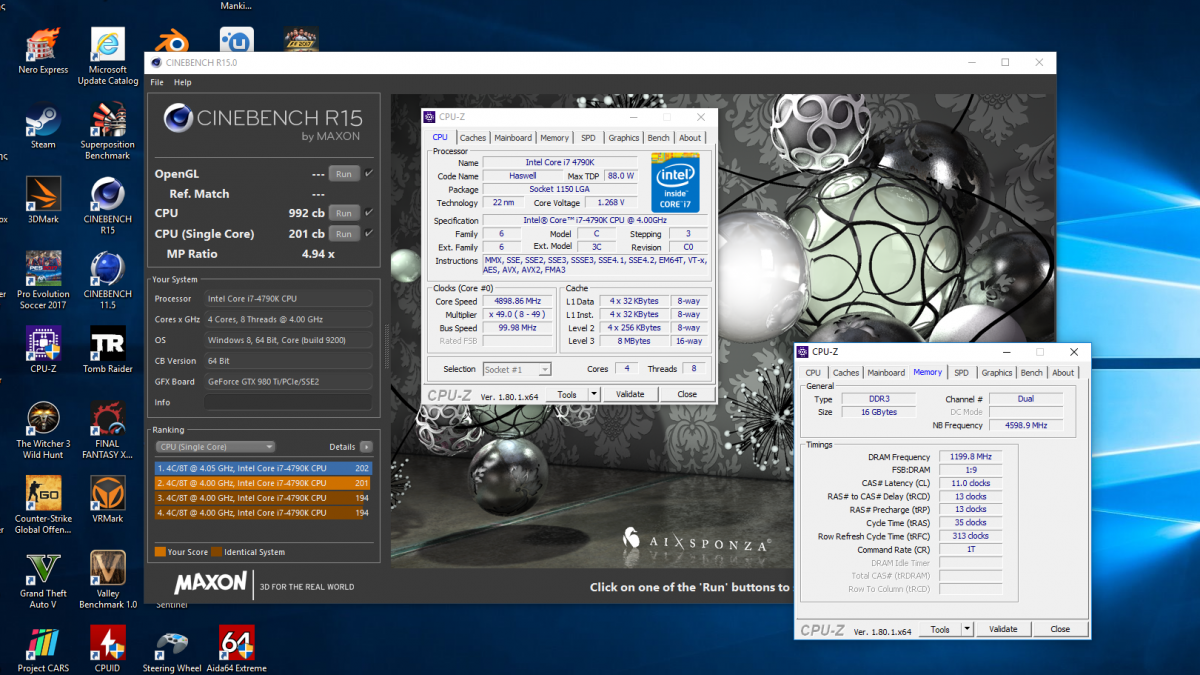
Task: Select the CPUID desktop icon
Action: [x=107, y=650]
